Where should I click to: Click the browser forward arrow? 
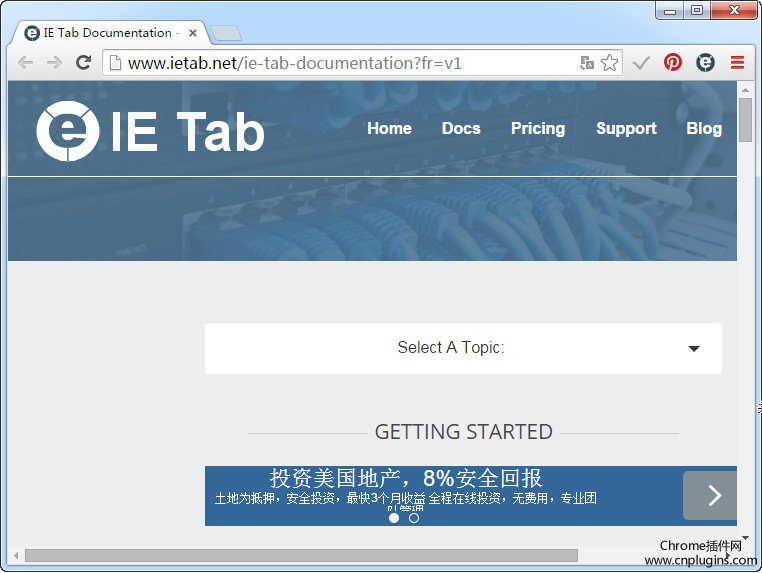pyautogui.click(x=54, y=63)
